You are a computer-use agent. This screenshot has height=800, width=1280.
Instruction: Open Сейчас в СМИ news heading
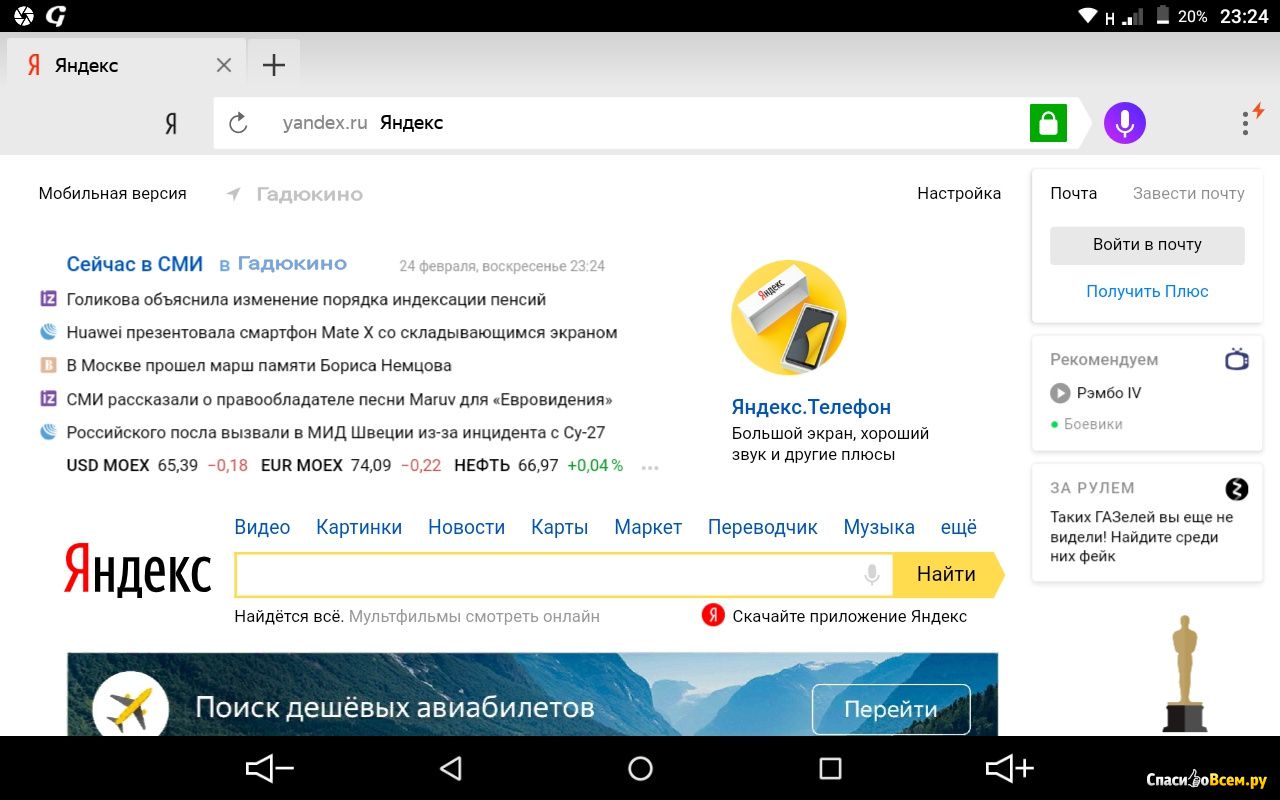click(x=135, y=264)
